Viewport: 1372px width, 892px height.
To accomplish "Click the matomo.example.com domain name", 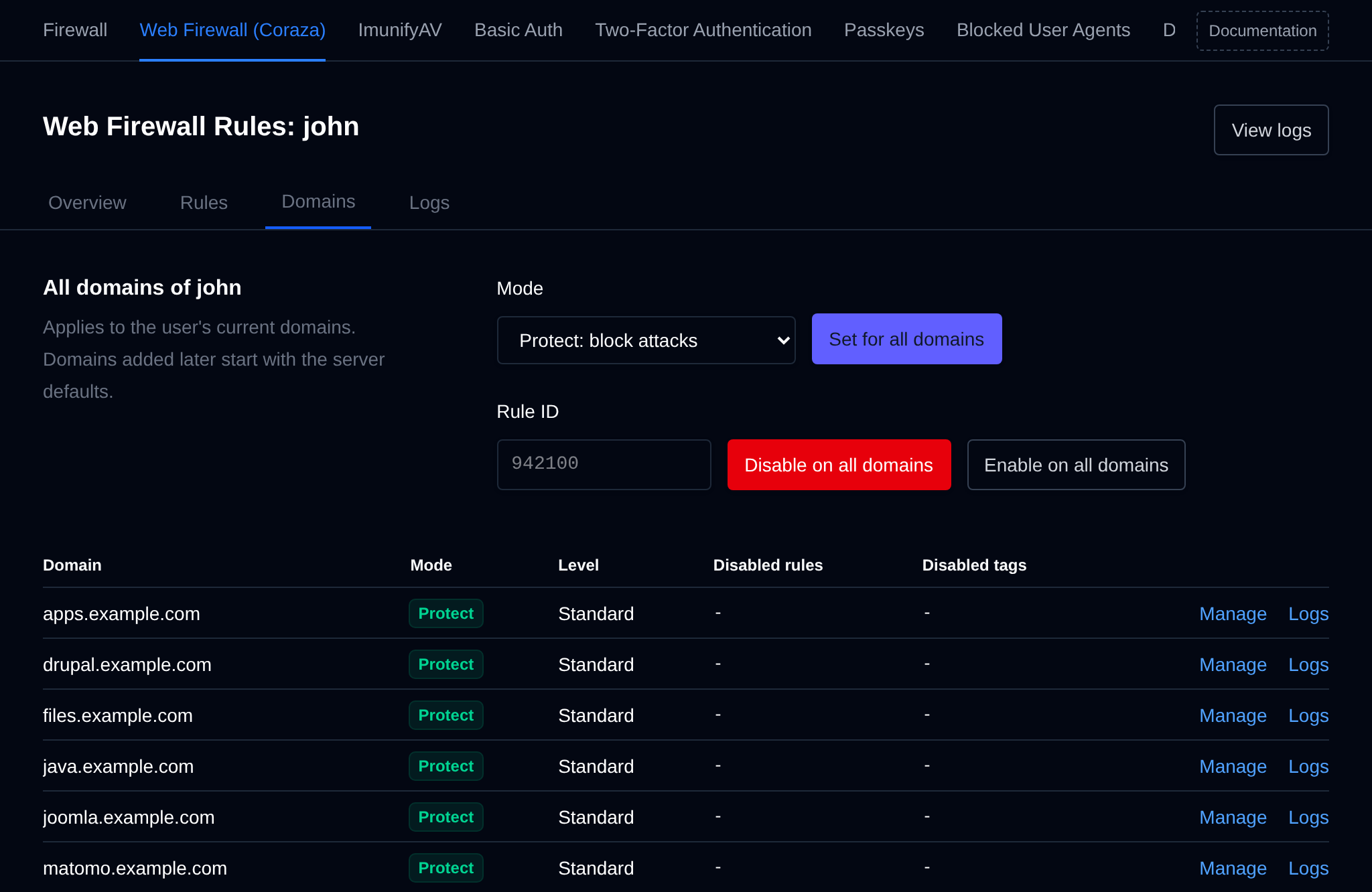I will (135, 868).
